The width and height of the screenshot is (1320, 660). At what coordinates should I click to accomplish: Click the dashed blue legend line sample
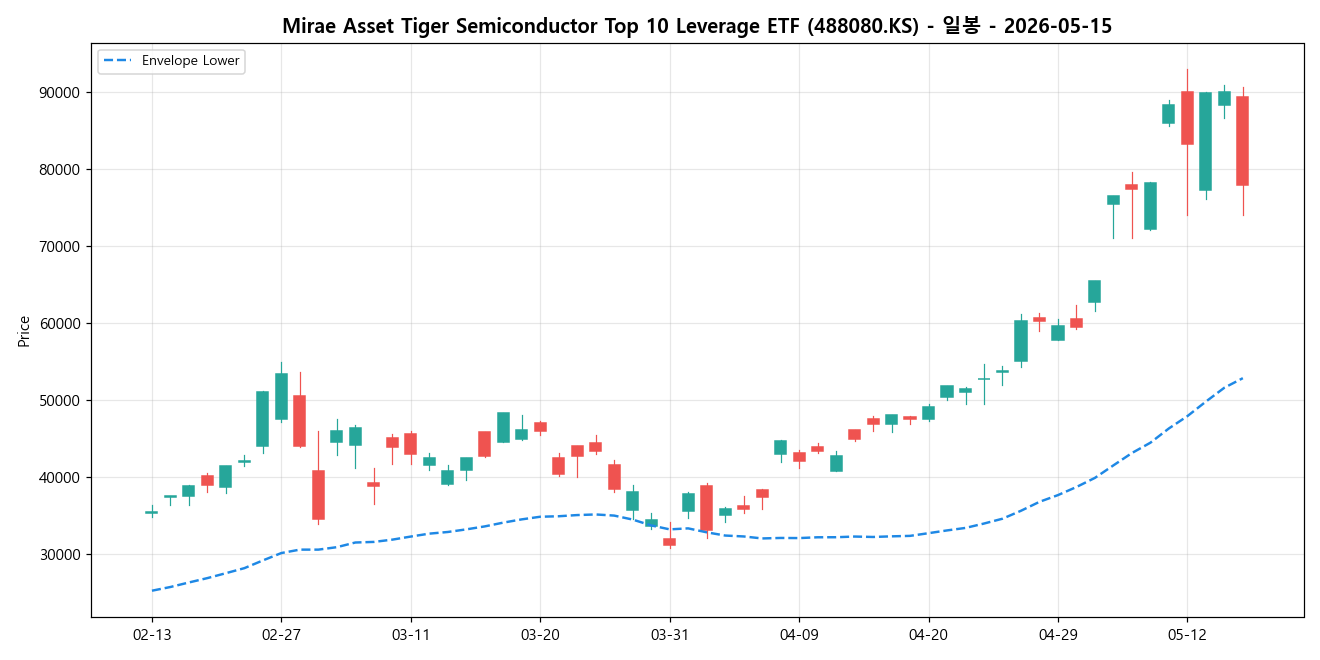118,61
